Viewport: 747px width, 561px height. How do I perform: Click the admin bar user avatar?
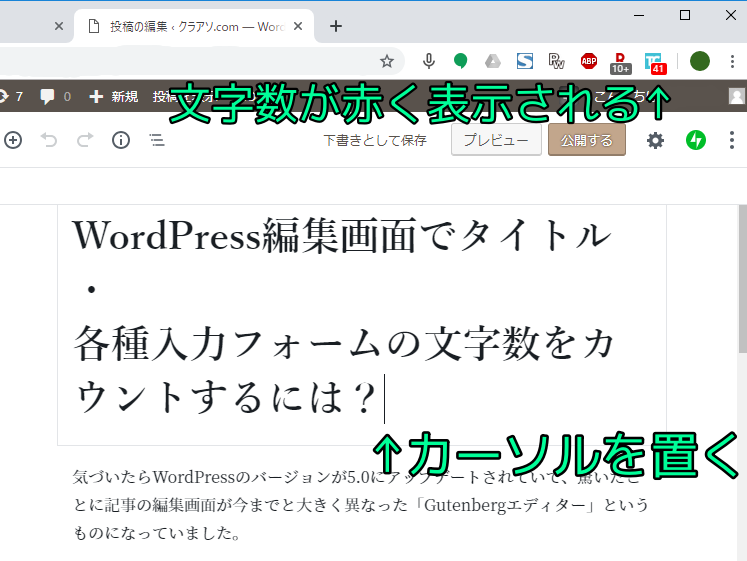737,96
